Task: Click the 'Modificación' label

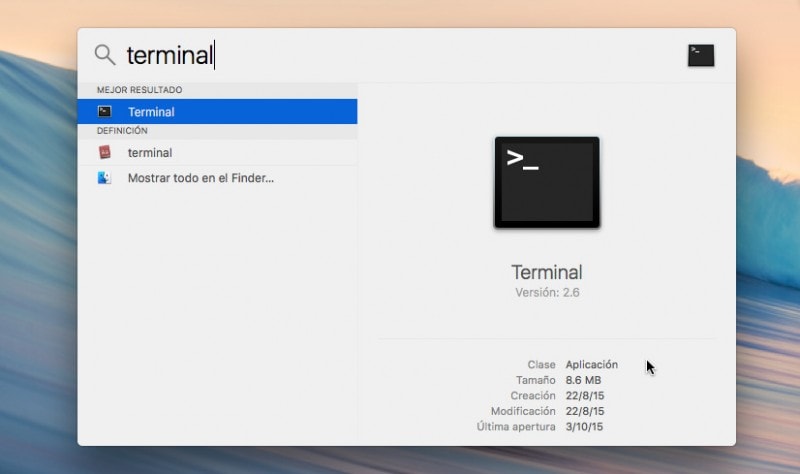Action: (x=523, y=411)
